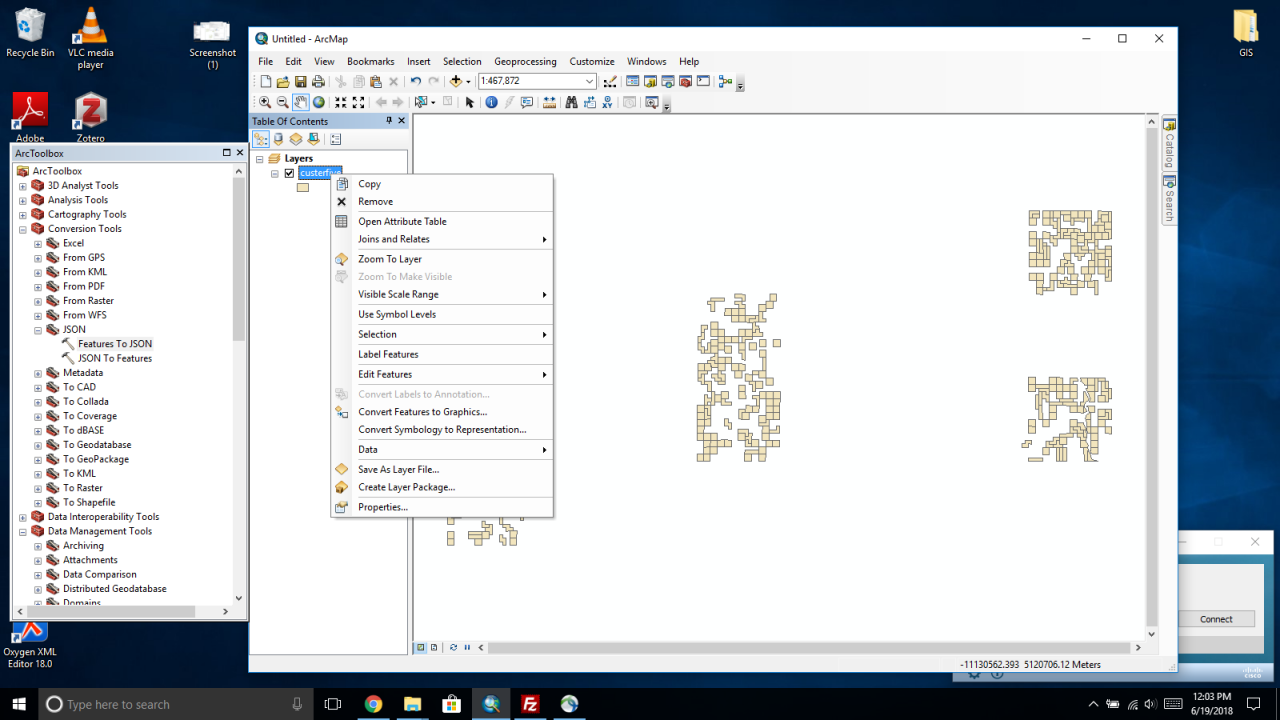Image resolution: width=1280 pixels, height=720 pixels.
Task: Click the Connect button
Action: click(x=1216, y=619)
